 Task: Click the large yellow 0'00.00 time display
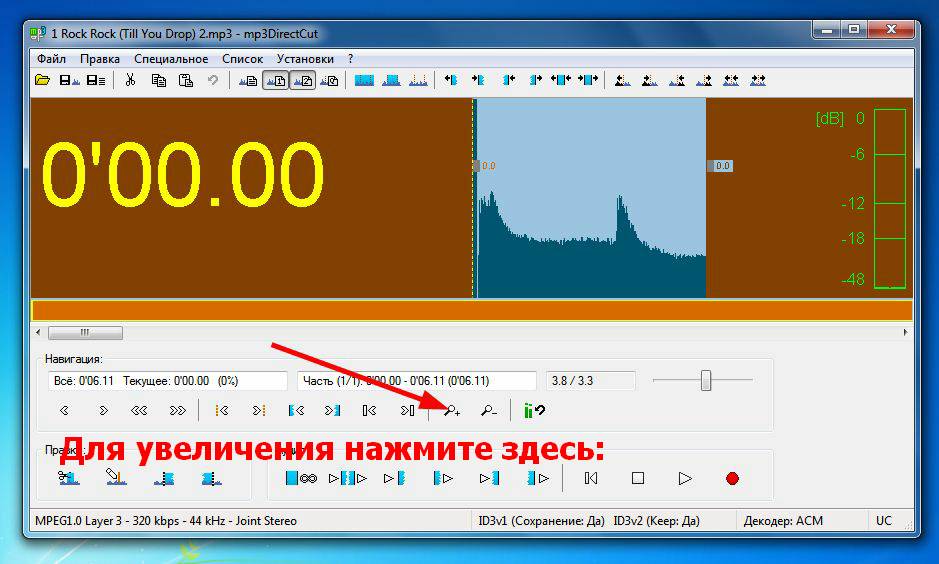pyautogui.click(x=183, y=175)
